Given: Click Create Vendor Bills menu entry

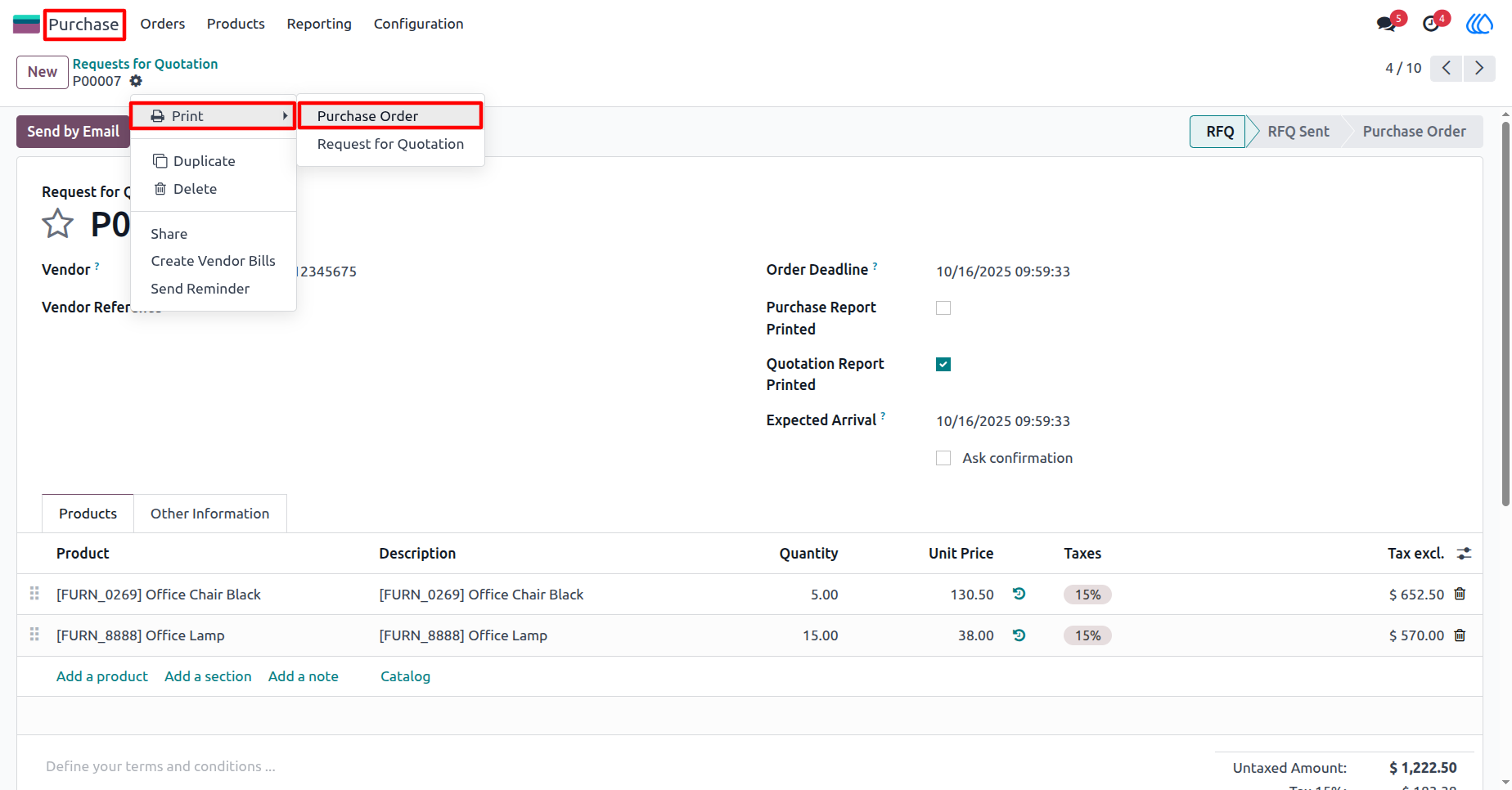Looking at the screenshot, I should (213, 261).
